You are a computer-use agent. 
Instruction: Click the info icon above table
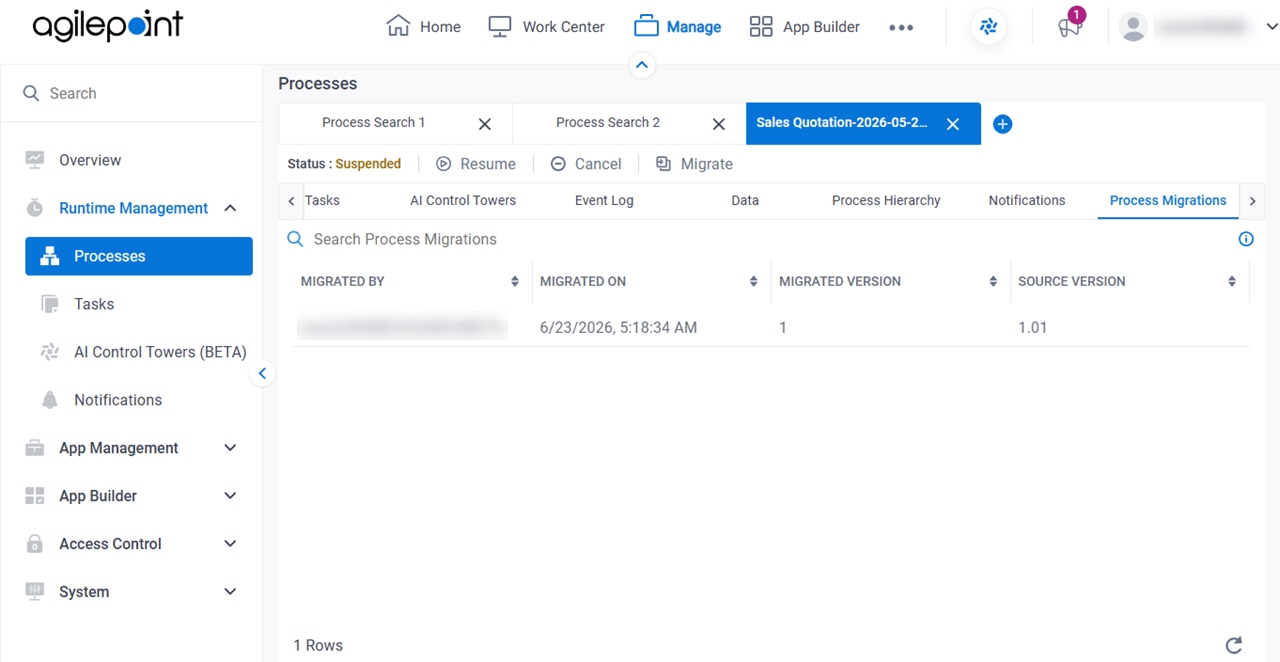(x=1246, y=239)
